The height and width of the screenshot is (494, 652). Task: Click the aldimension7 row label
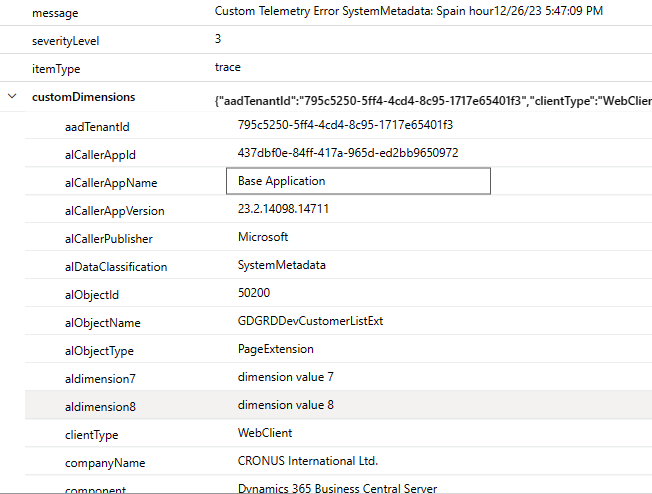click(100, 379)
